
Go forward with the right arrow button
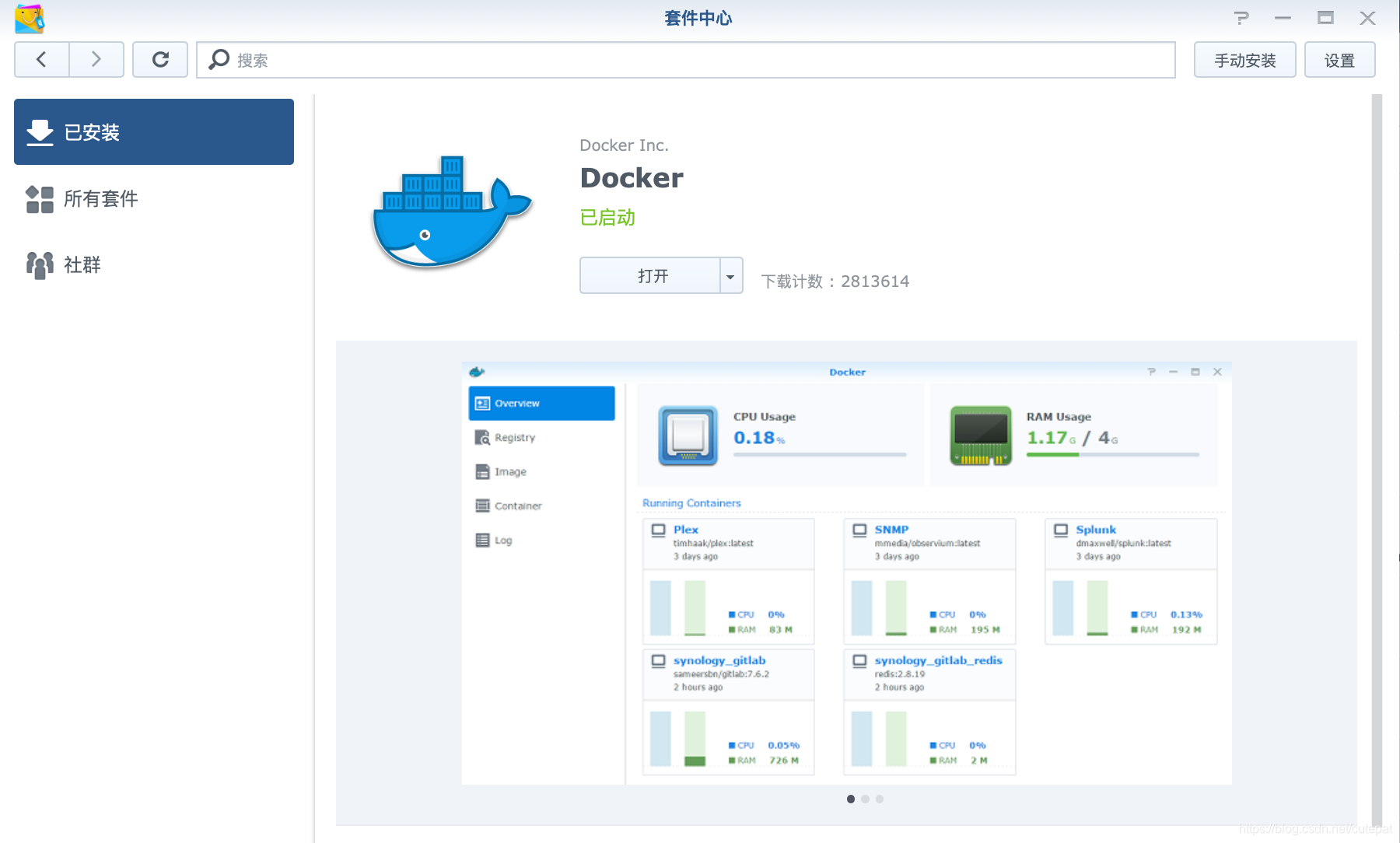pyautogui.click(x=96, y=60)
